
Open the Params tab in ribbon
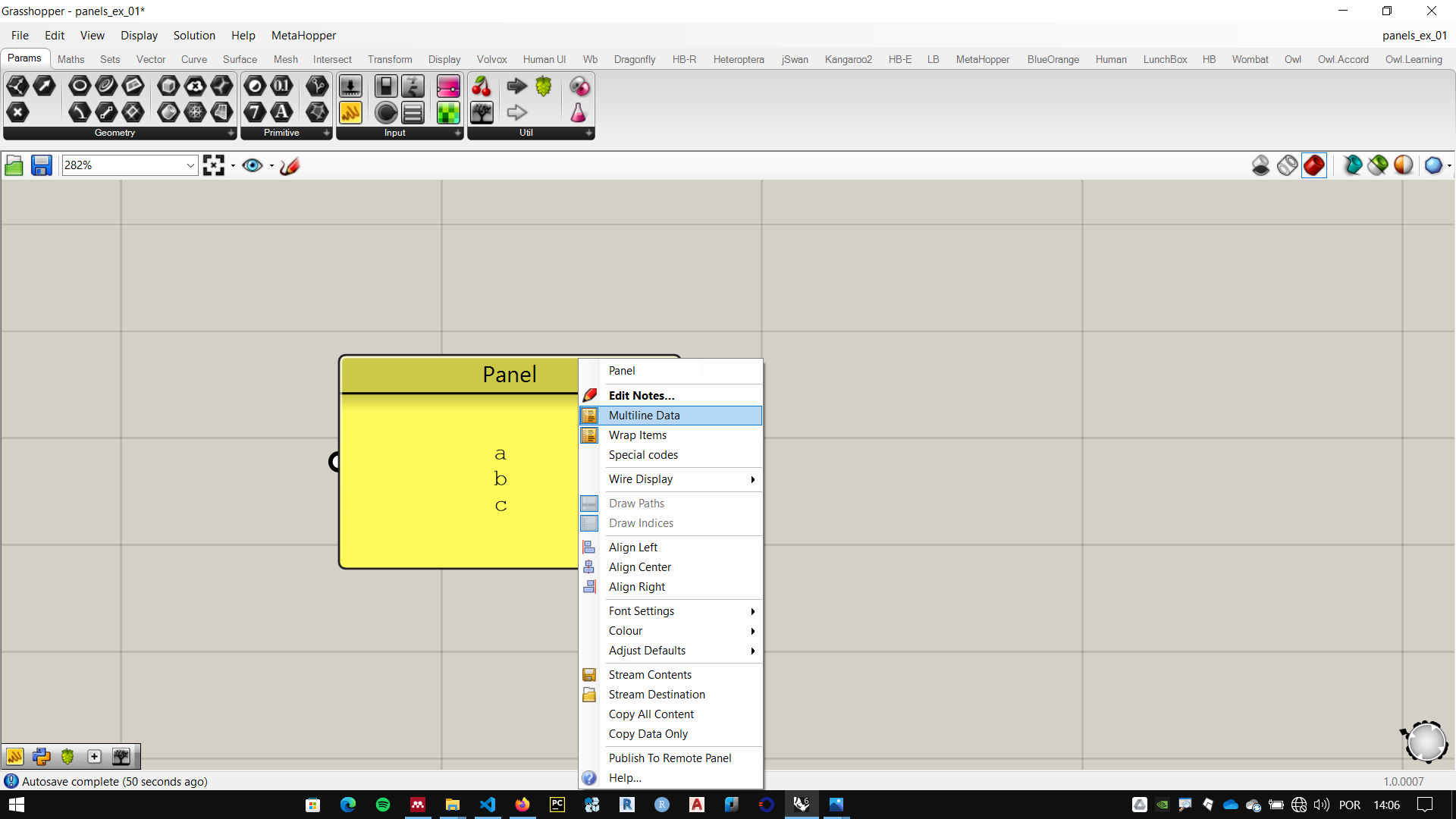[23, 59]
